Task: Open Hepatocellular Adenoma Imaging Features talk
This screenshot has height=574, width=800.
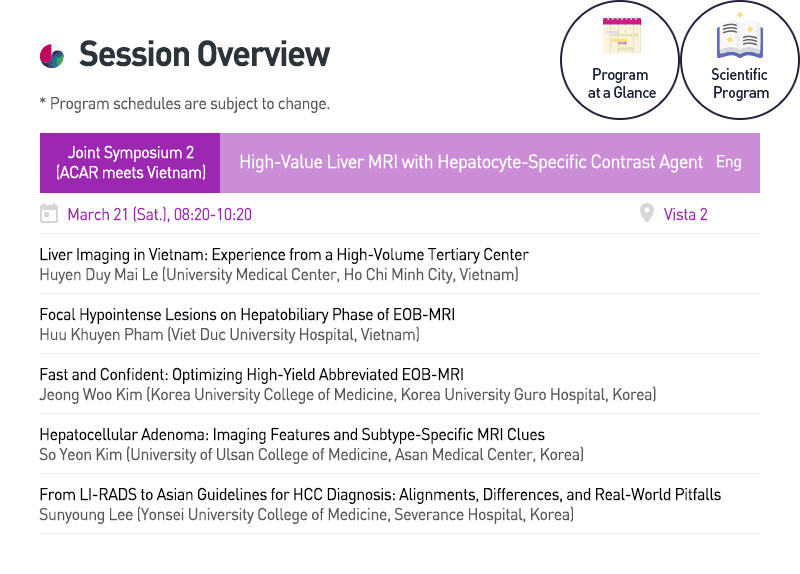Action: click(x=292, y=435)
